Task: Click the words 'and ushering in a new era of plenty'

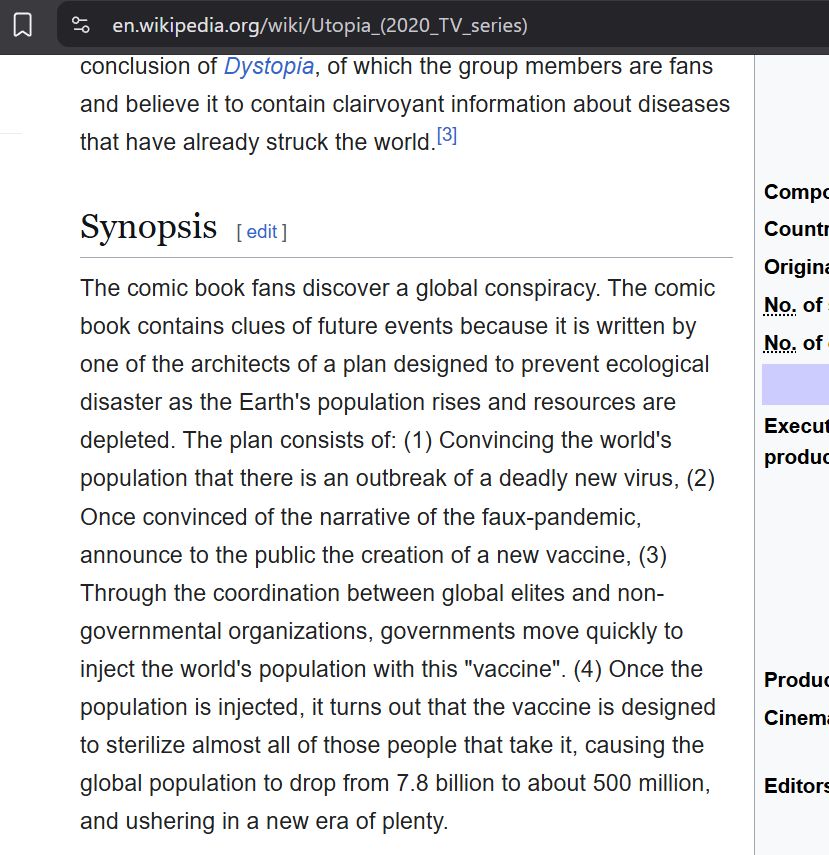Action: pos(262,821)
